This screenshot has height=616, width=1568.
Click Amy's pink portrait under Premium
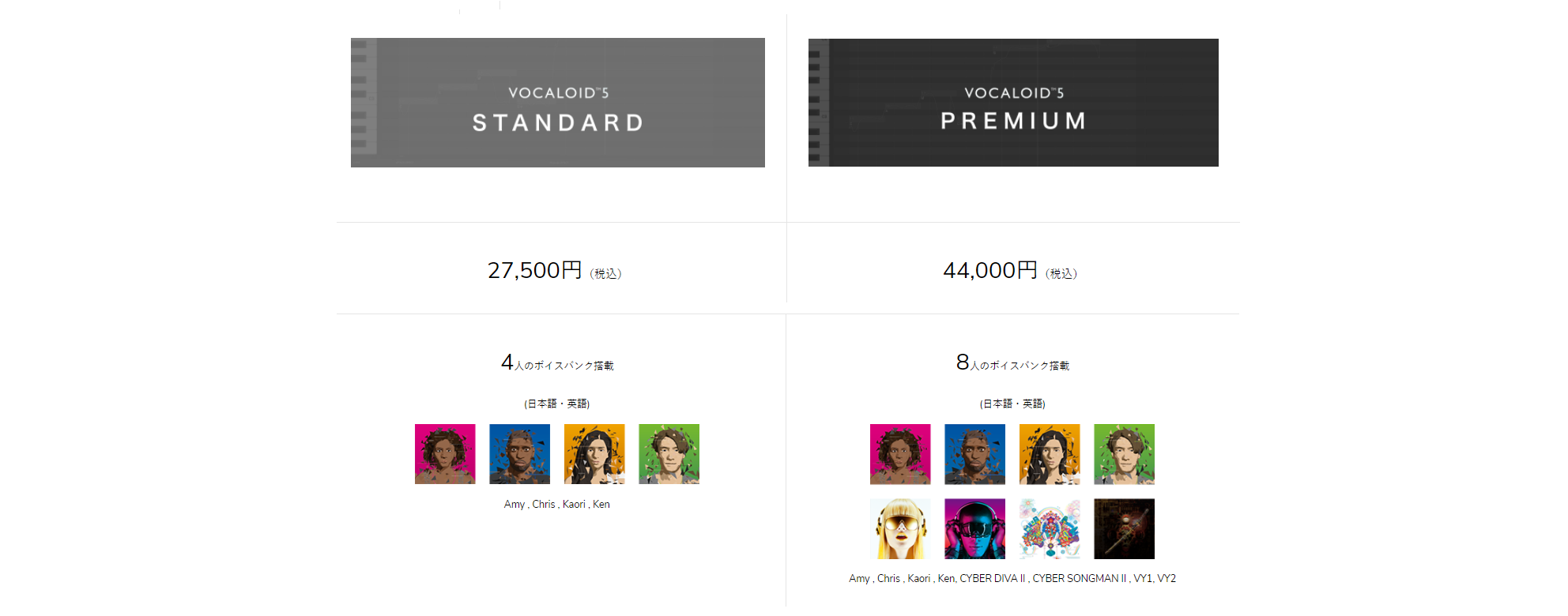point(900,454)
